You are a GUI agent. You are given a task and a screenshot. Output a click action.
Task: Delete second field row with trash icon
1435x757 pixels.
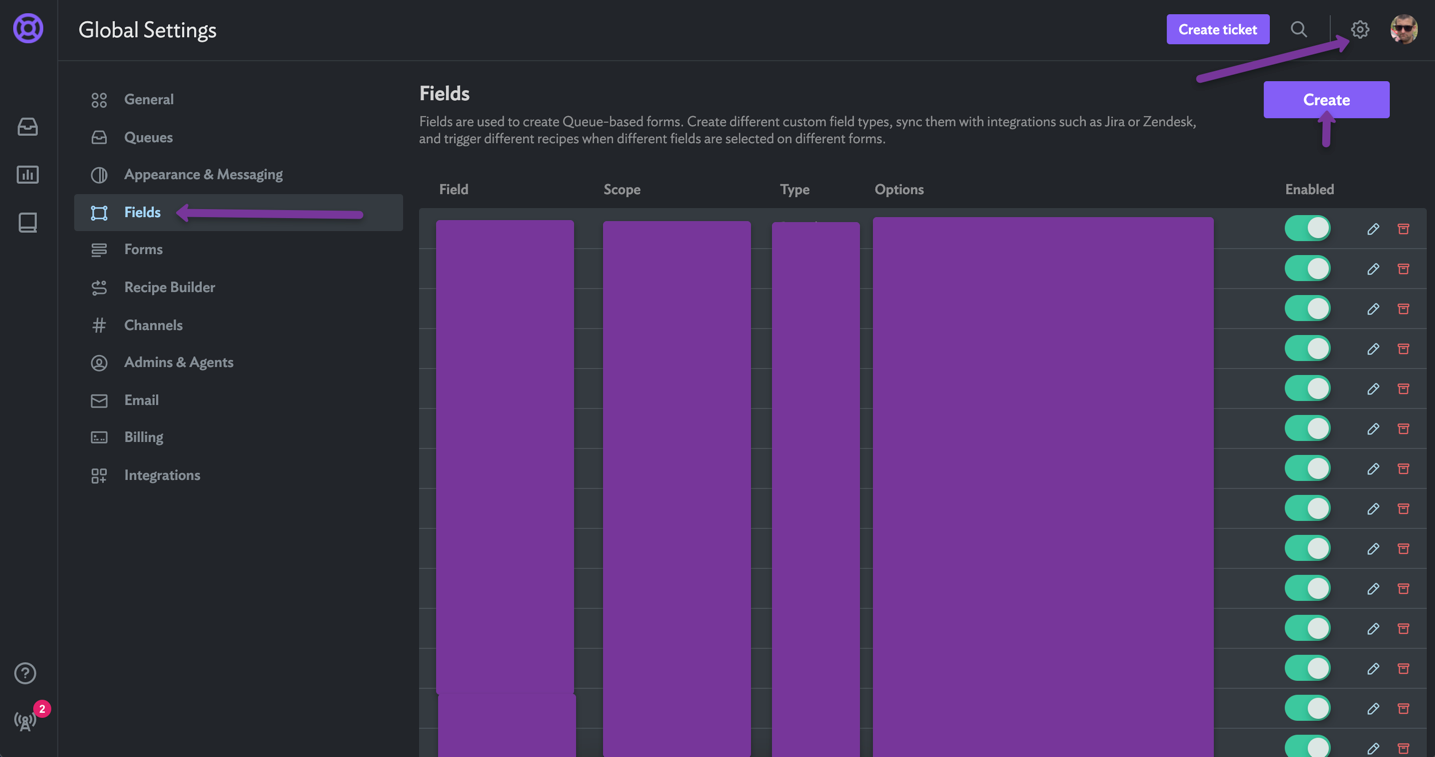click(1403, 269)
